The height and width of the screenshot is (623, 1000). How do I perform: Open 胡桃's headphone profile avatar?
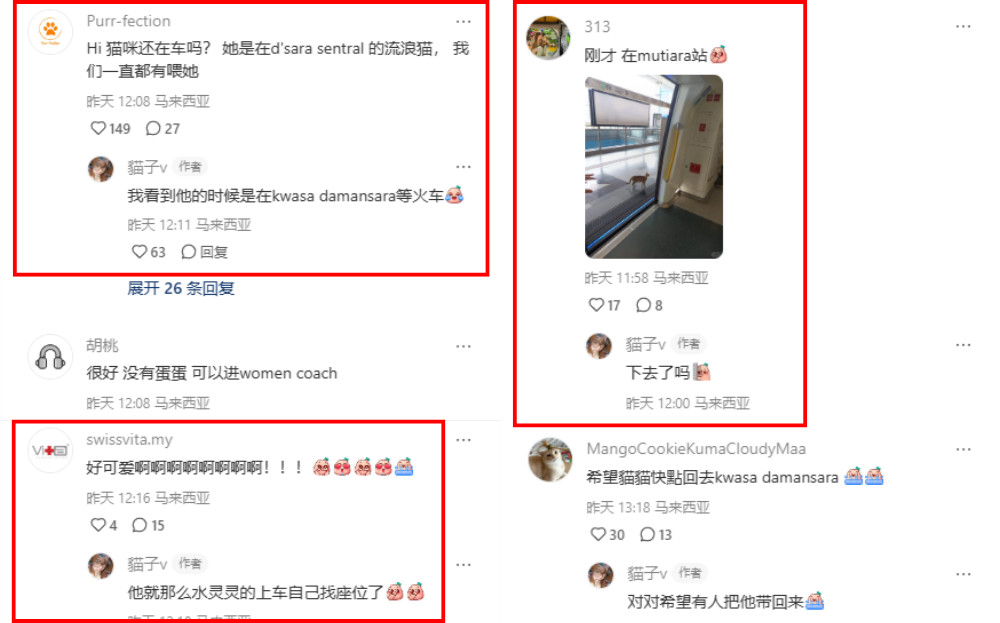50,357
